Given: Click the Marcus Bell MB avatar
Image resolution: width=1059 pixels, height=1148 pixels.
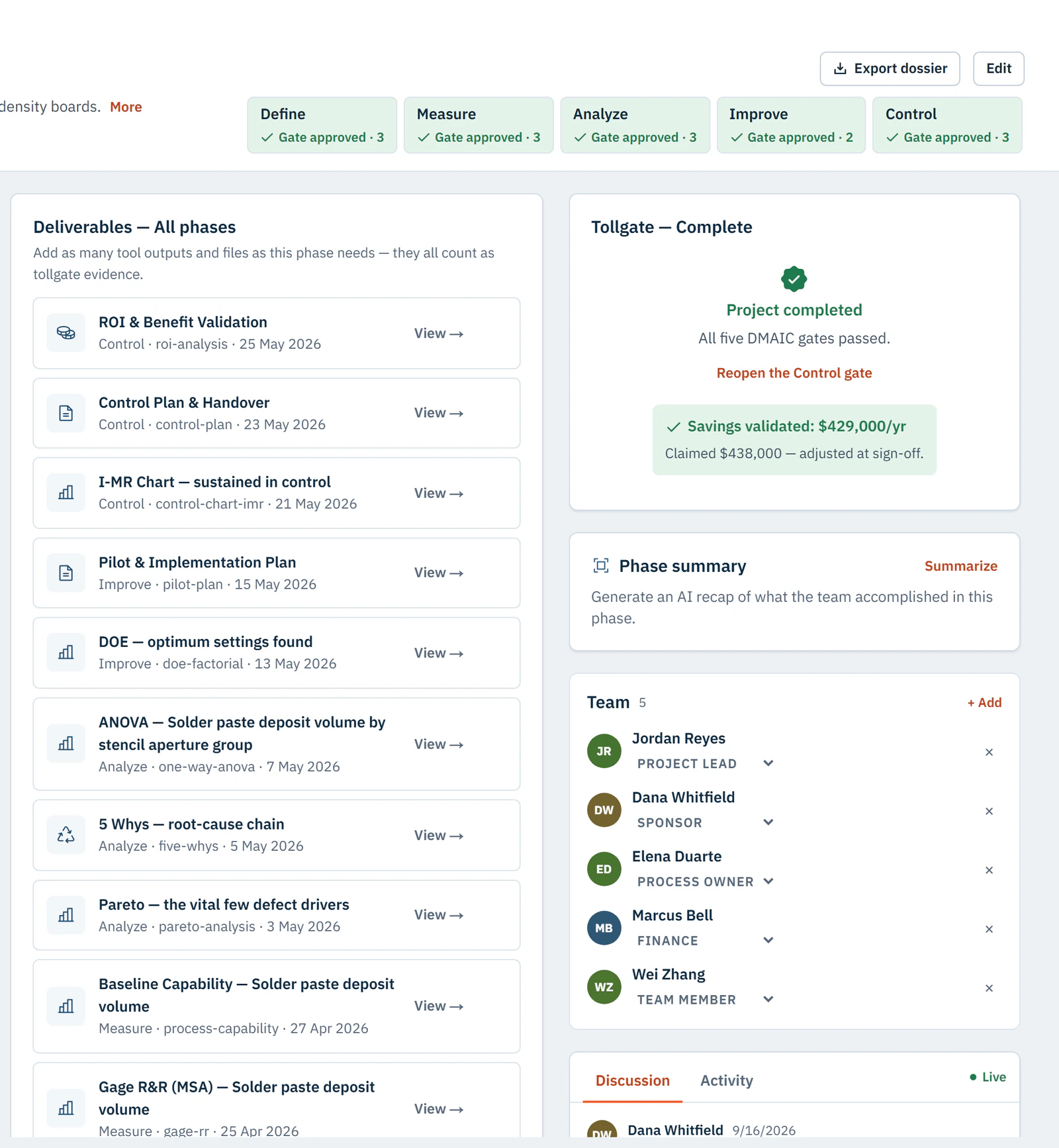Looking at the screenshot, I should click(x=604, y=928).
